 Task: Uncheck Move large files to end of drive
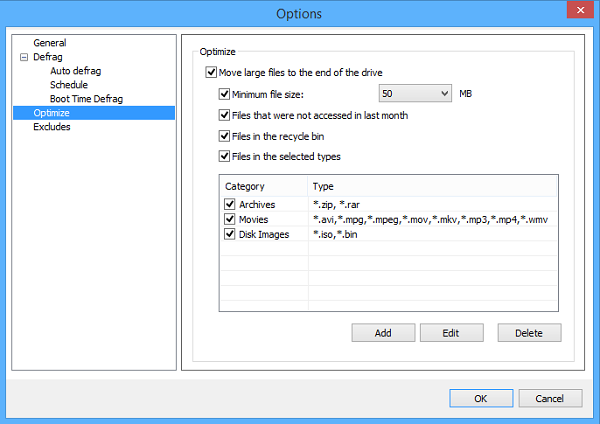[x=211, y=72]
